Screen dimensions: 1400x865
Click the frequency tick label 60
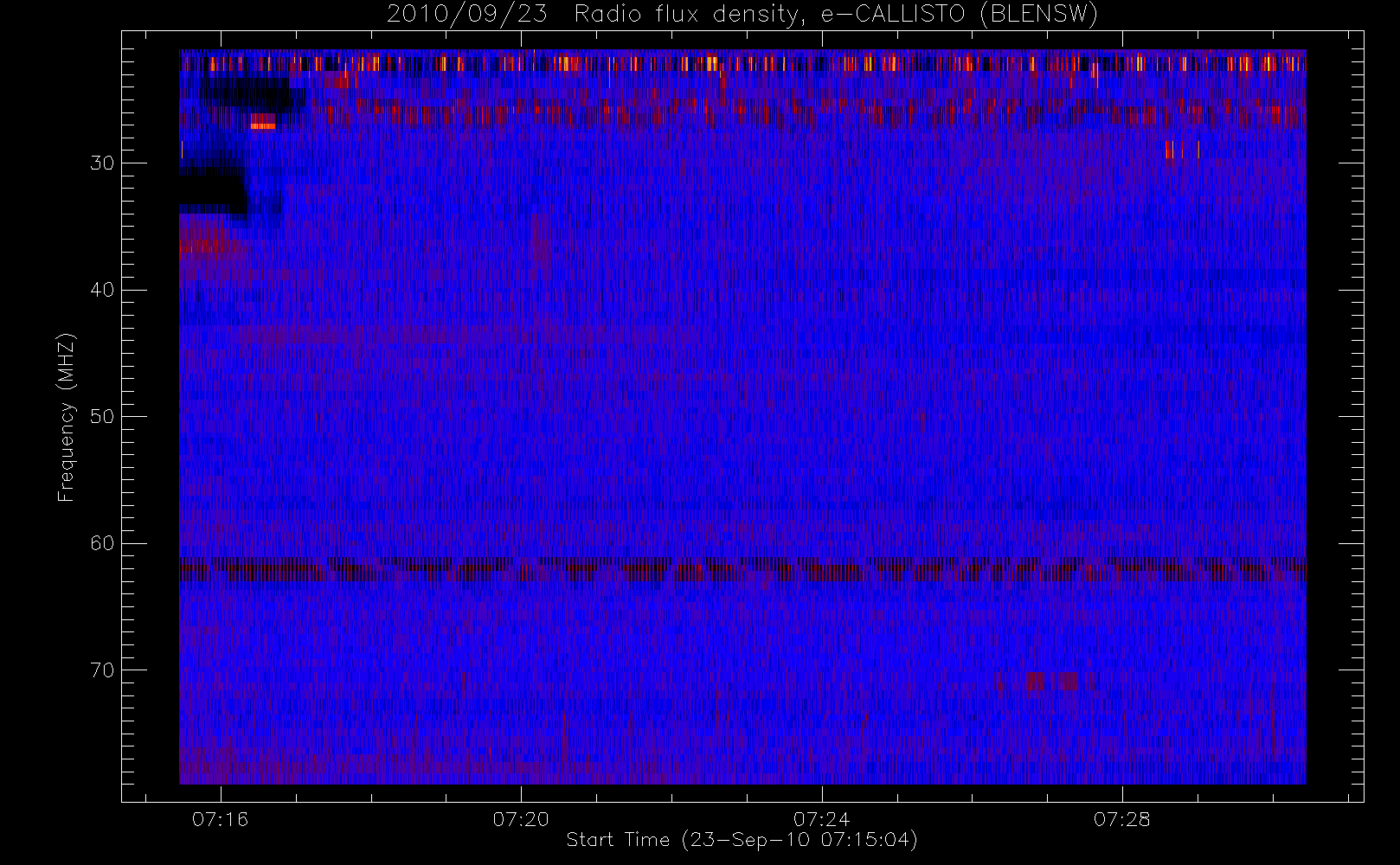click(x=102, y=543)
